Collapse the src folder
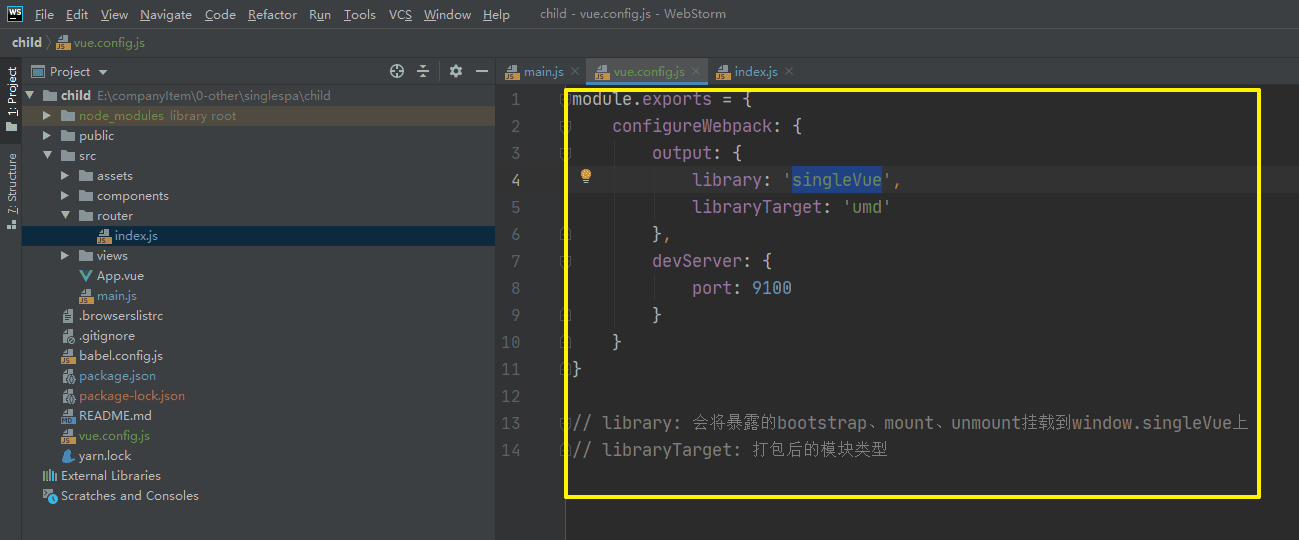Screen dimensions: 1299x540 tap(46, 156)
